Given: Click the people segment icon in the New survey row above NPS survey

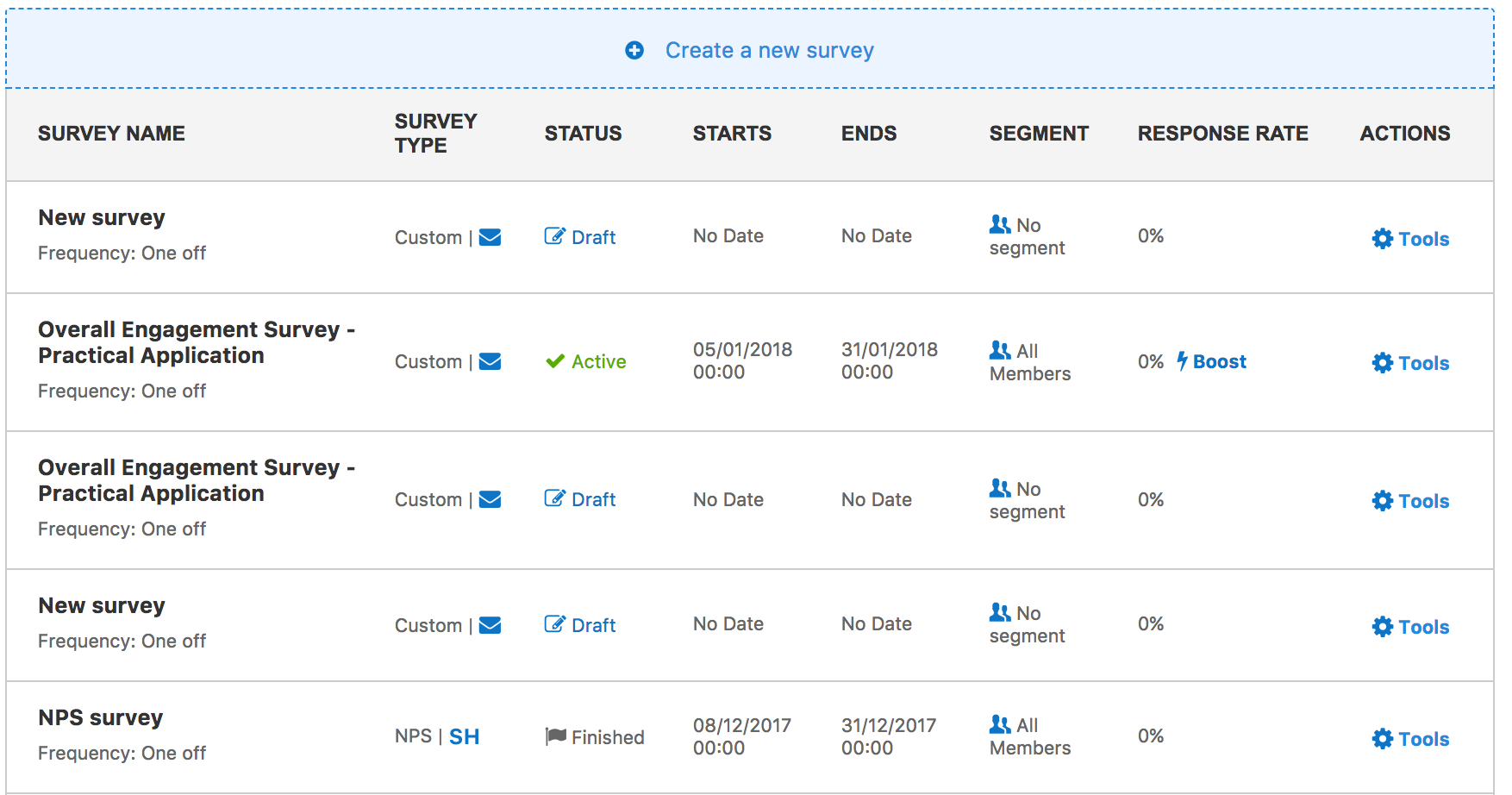Looking at the screenshot, I should pyautogui.click(x=1000, y=612).
